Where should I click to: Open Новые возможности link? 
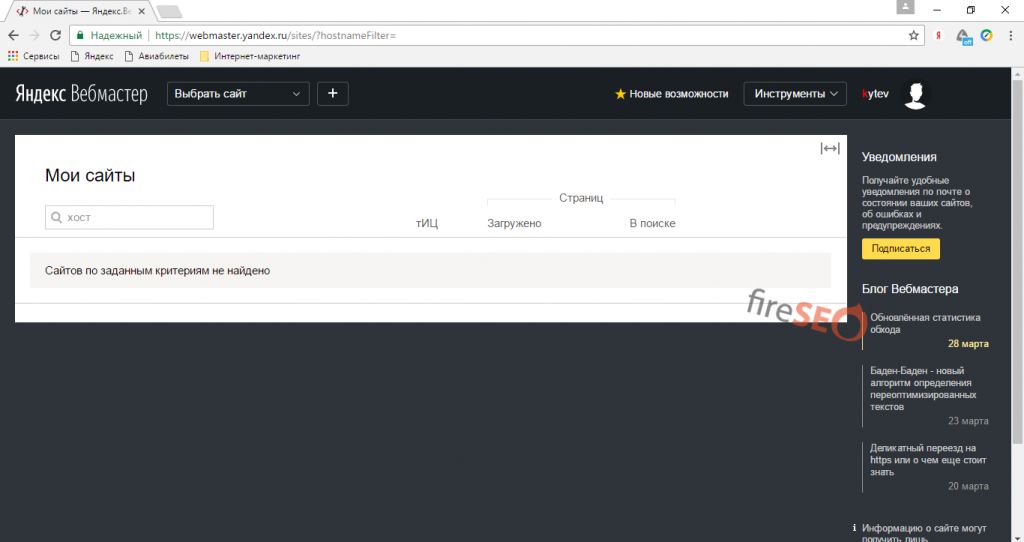(671, 94)
